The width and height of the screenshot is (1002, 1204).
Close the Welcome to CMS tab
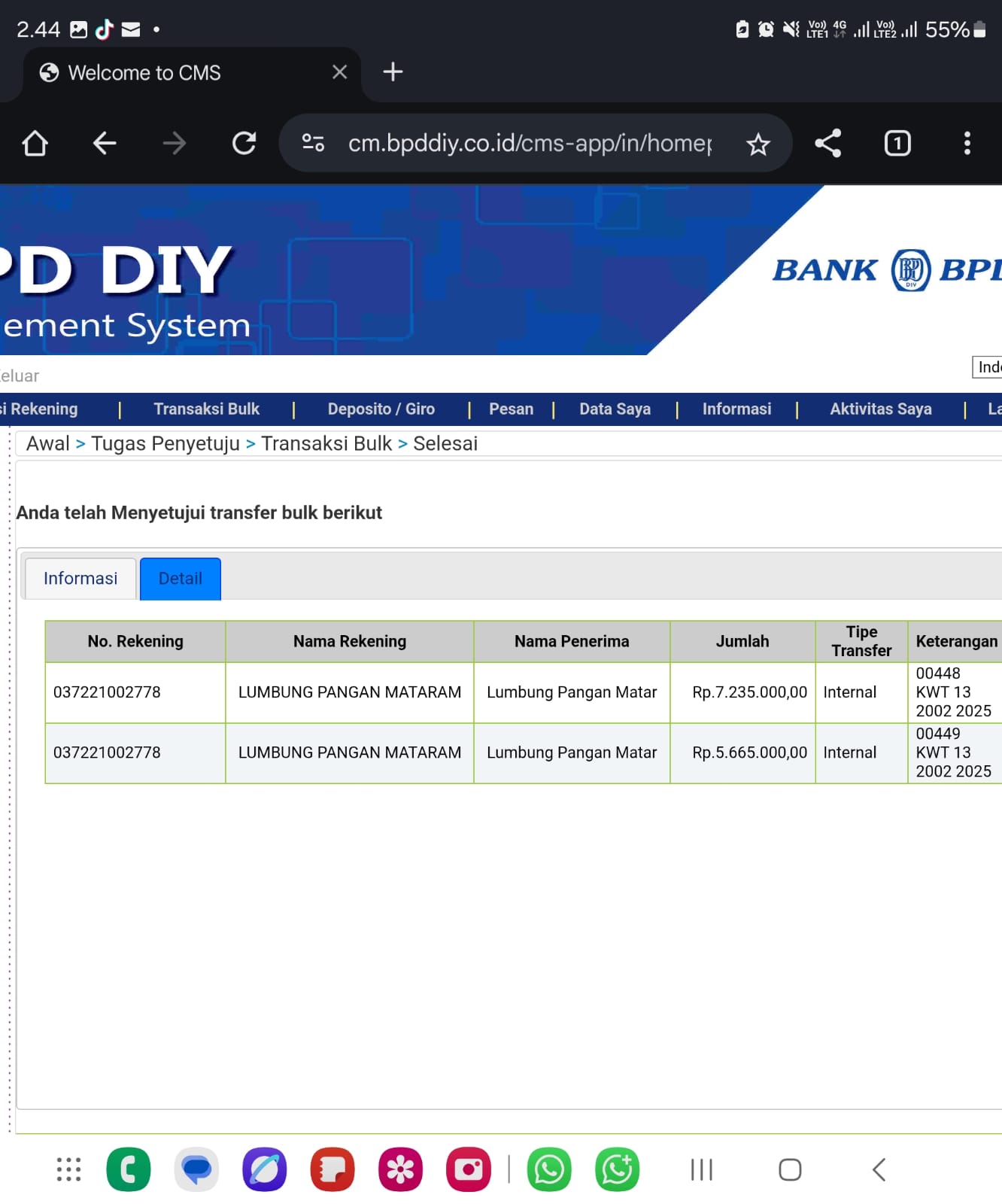click(340, 72)
